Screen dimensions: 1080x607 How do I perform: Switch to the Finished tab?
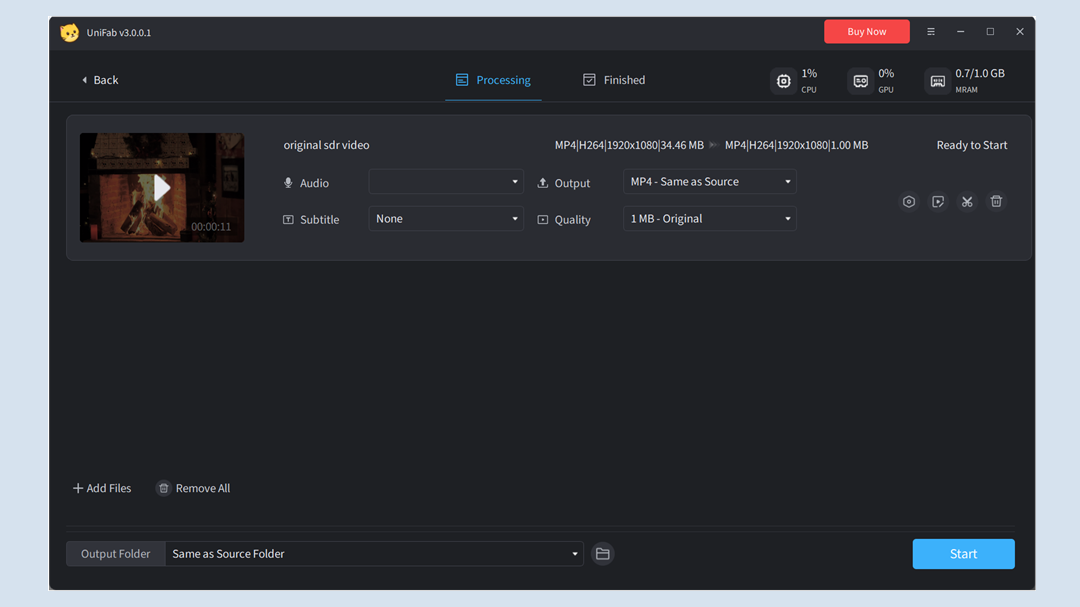(614, 80)
